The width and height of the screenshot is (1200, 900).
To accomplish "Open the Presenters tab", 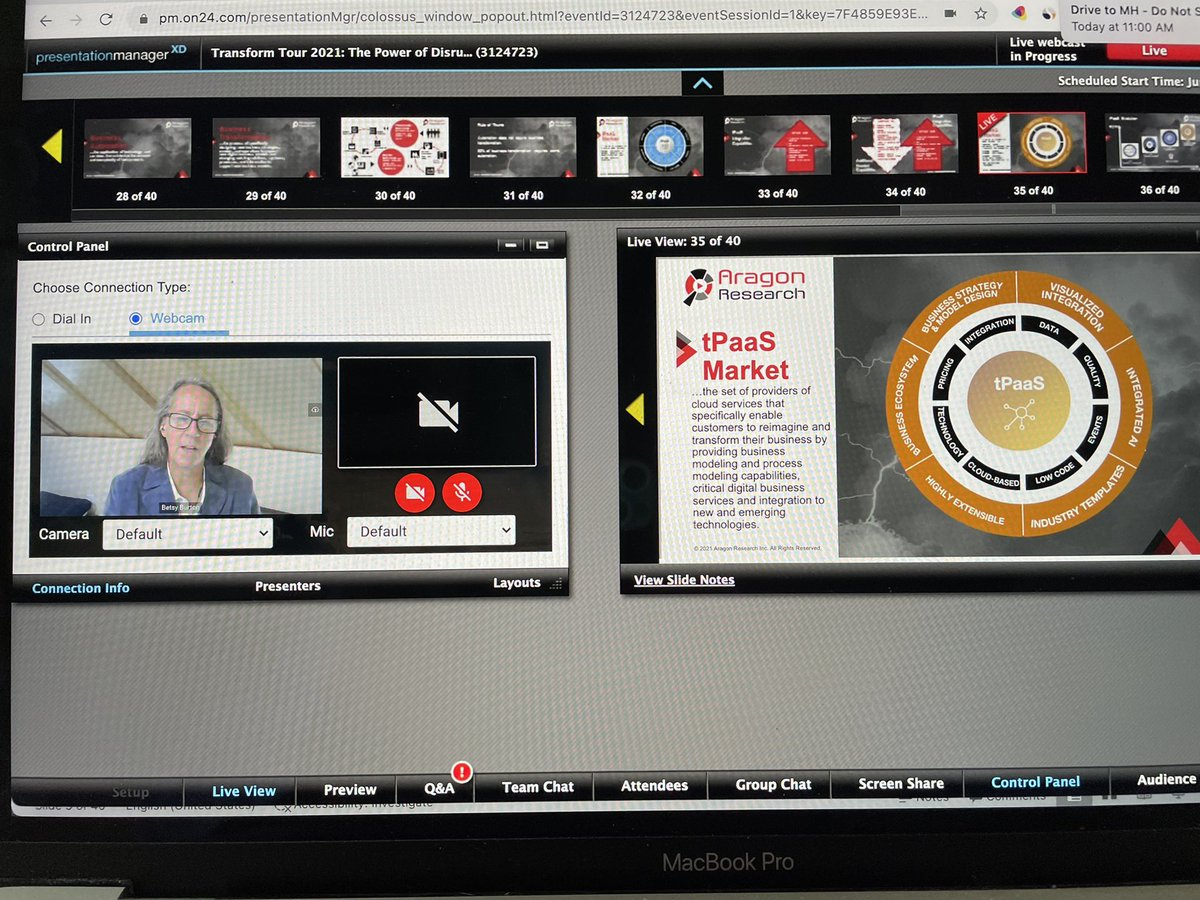I will click(x=288, y=586).
